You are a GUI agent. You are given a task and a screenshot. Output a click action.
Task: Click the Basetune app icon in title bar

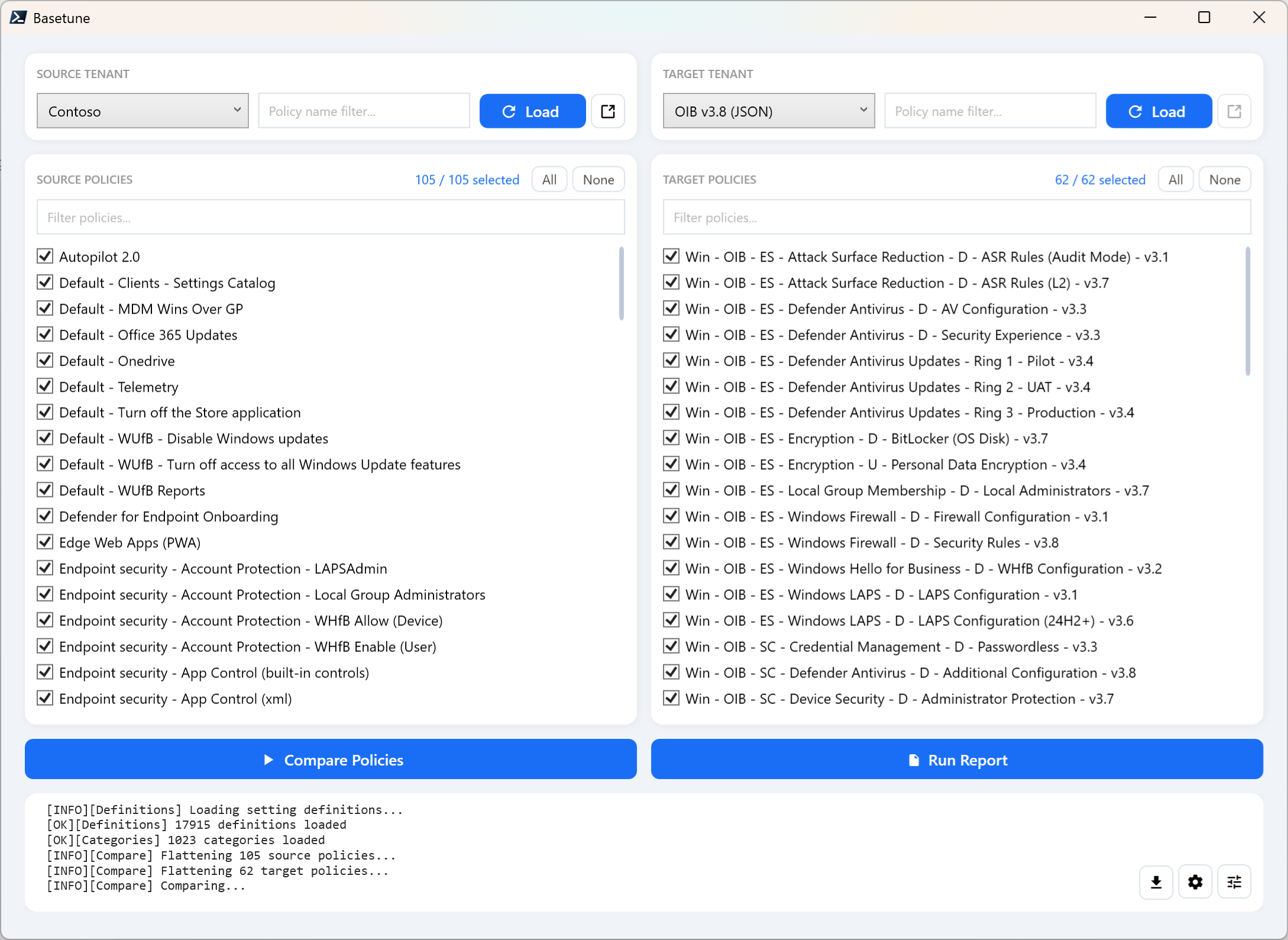[18, 18]
